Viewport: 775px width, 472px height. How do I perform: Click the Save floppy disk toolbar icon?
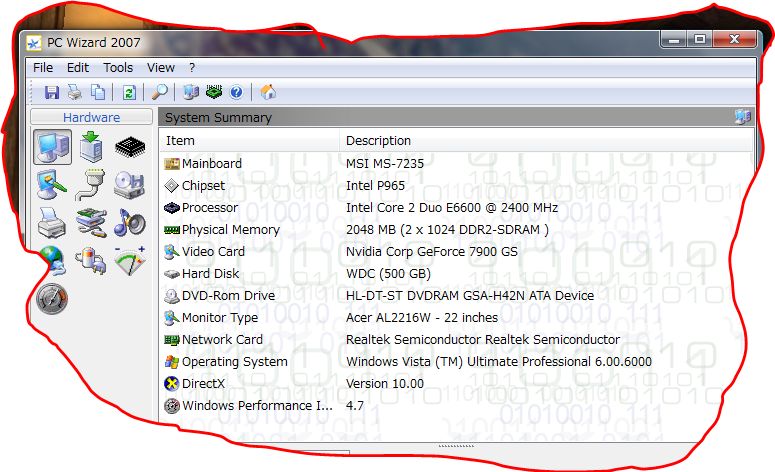point(51,92)
